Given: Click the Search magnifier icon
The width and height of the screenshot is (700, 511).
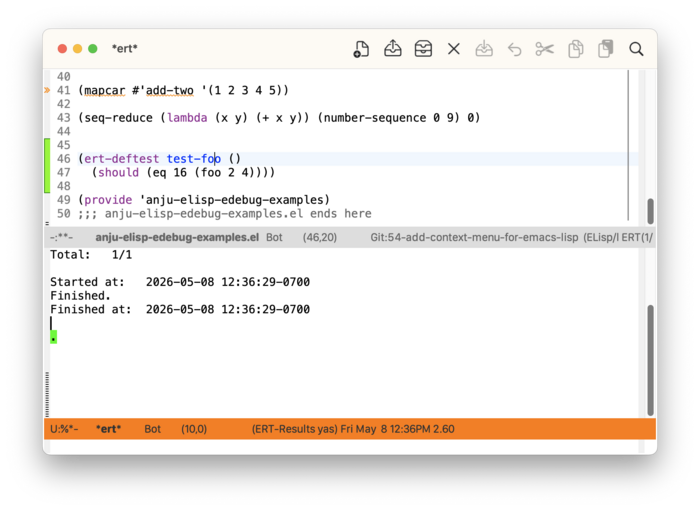Looking at the screenshot, I should 636,49.
